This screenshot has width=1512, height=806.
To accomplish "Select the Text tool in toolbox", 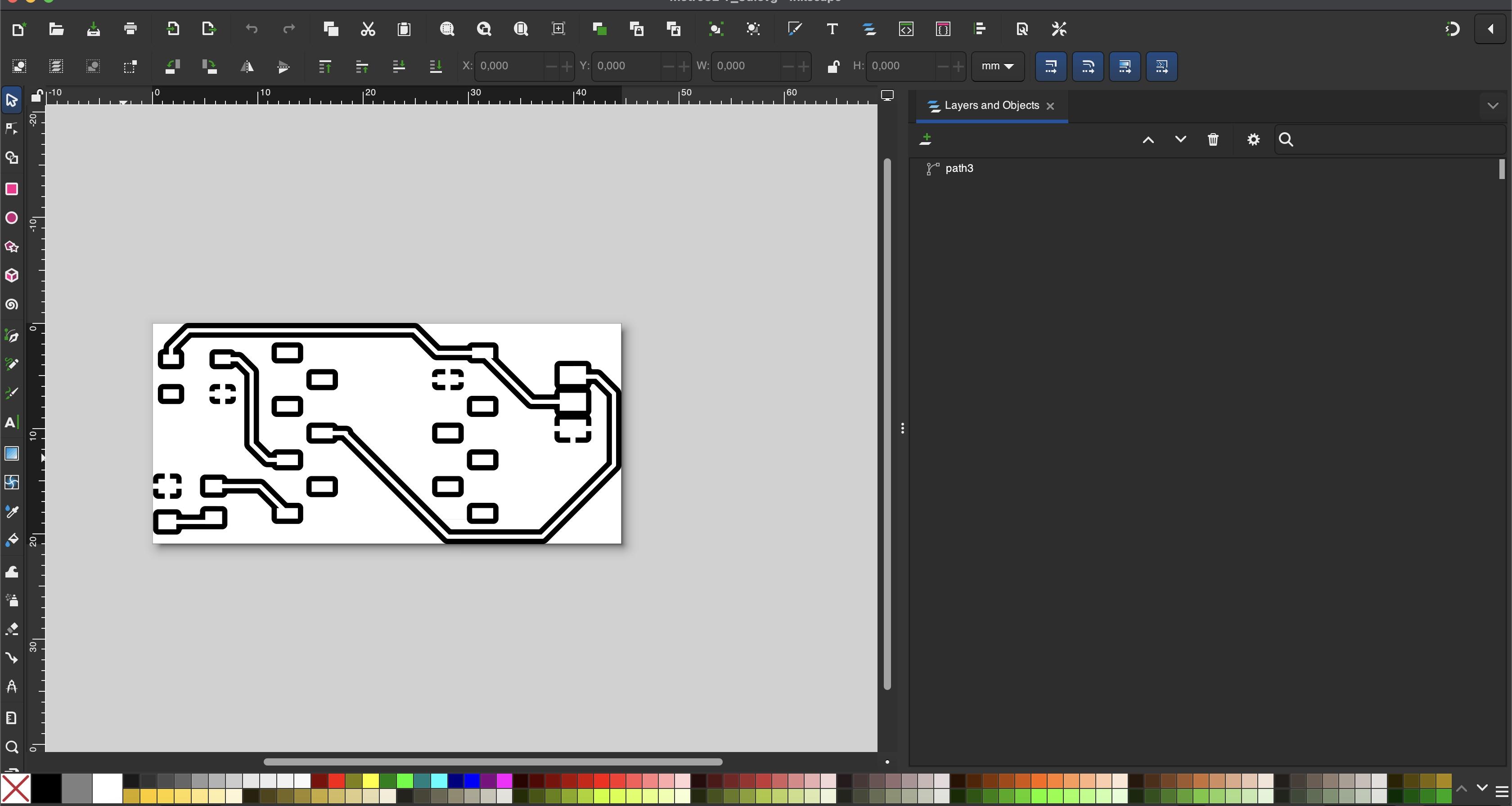I will [x=11, y=423].
